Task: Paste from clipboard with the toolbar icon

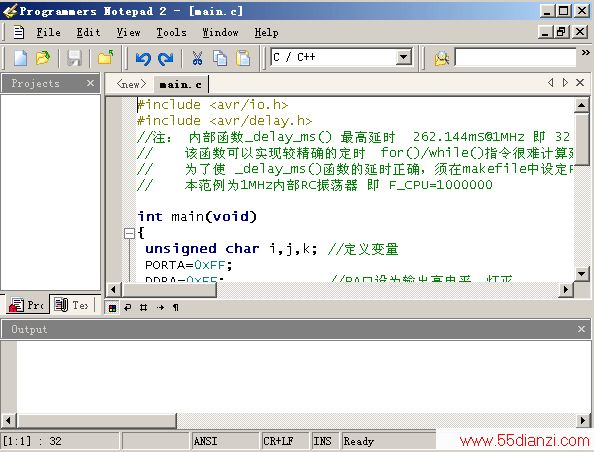Action: pos(243,58)
